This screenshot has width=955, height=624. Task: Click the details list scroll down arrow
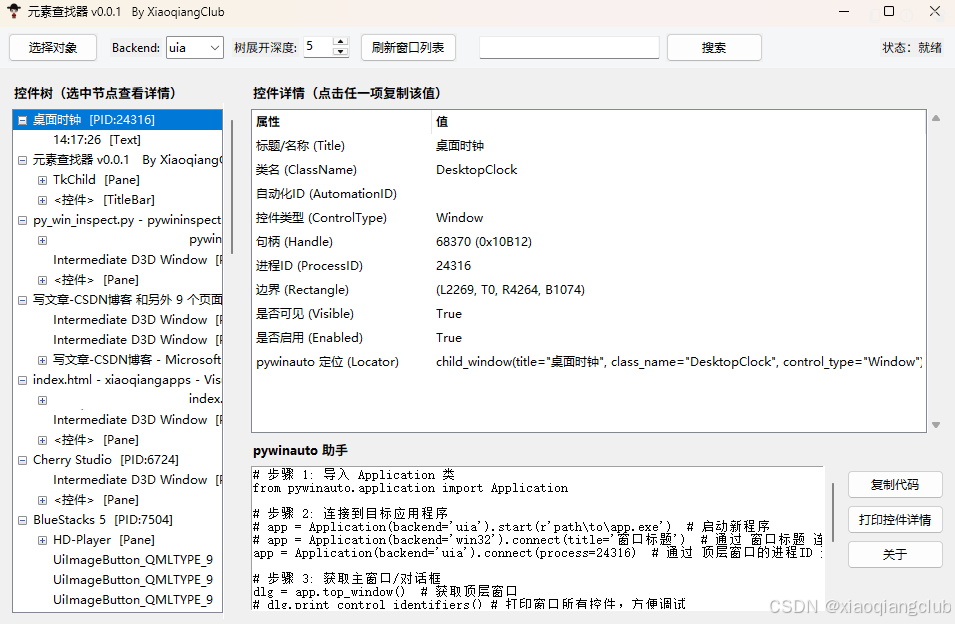tap(936, 425)
